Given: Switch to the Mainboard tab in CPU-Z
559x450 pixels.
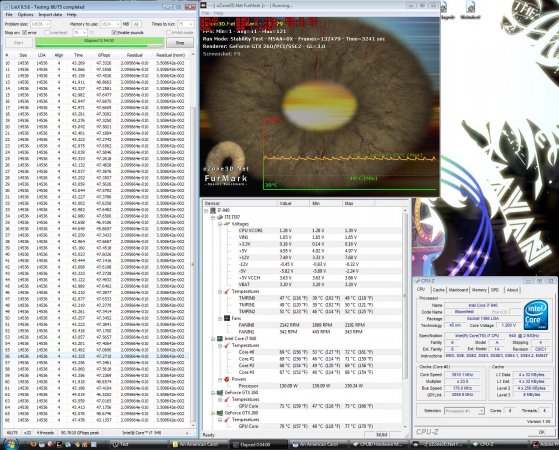Looking at the screenshot, I should [458, 290].
